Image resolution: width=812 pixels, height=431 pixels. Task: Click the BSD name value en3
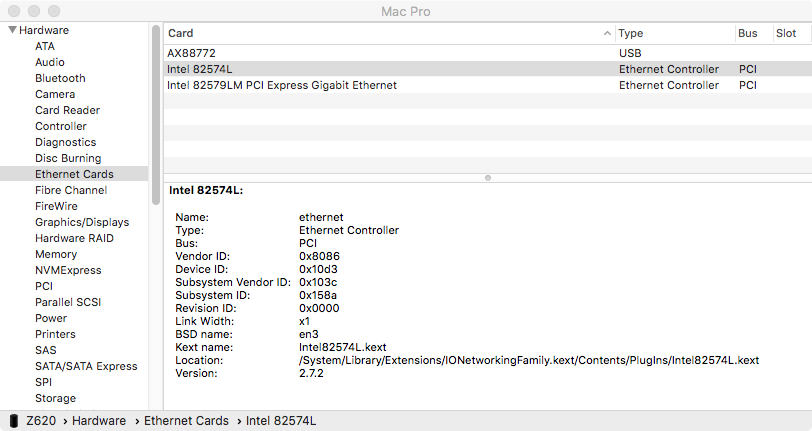click(309, 334)
